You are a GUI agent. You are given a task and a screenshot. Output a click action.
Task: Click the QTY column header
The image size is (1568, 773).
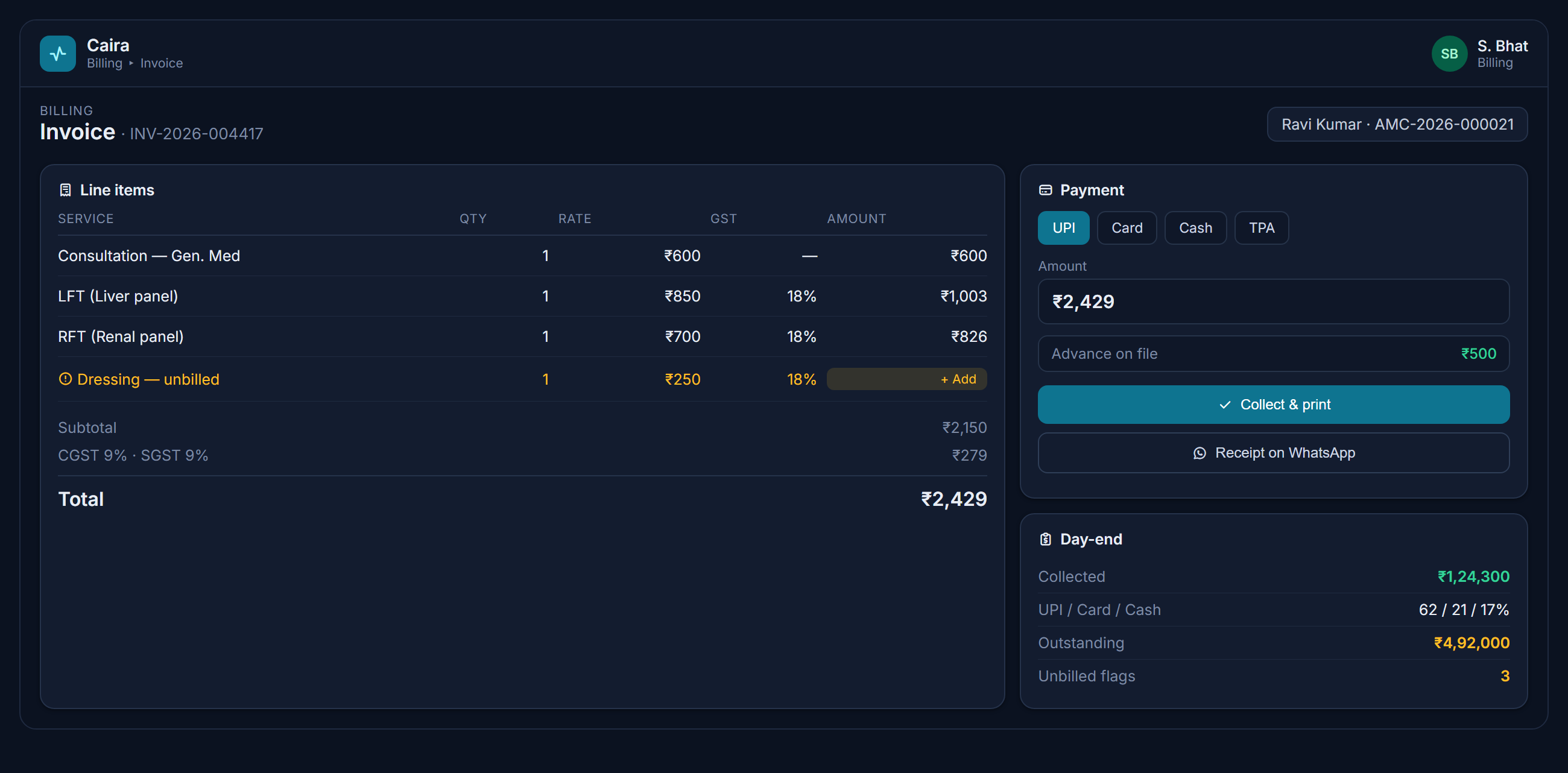tap(473, 218)
